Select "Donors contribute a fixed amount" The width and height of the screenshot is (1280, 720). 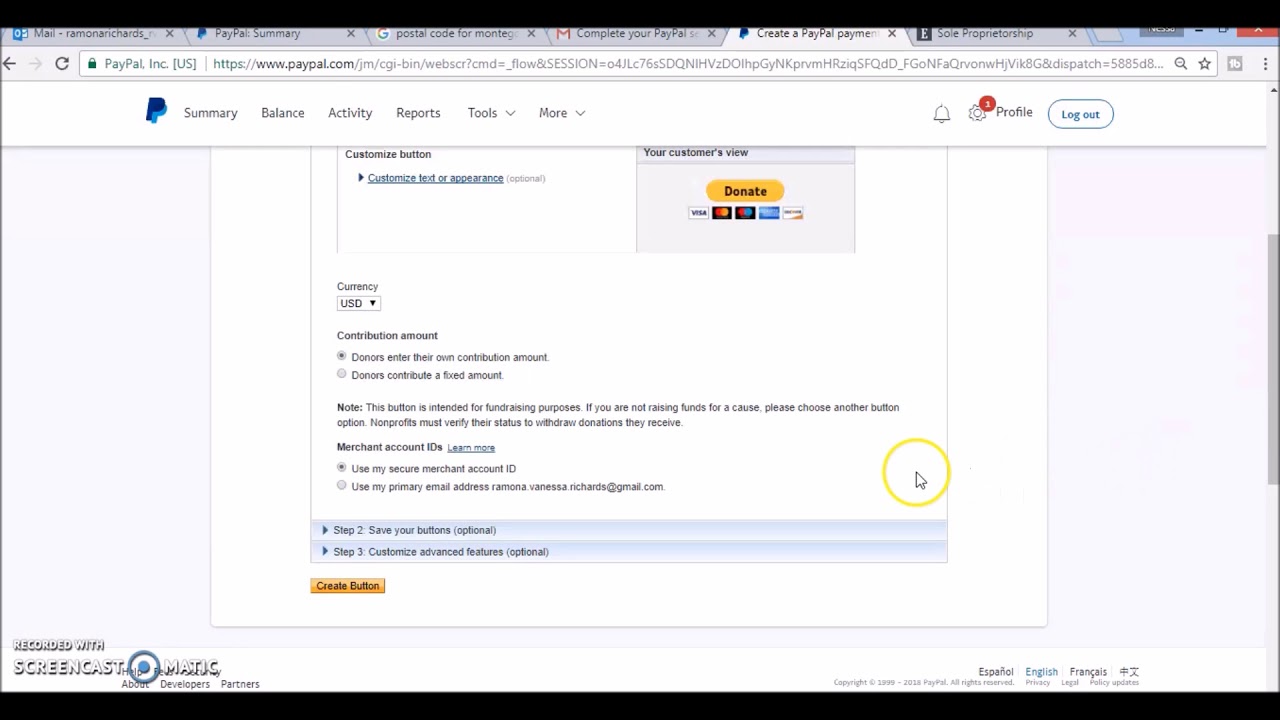[342, 374]
